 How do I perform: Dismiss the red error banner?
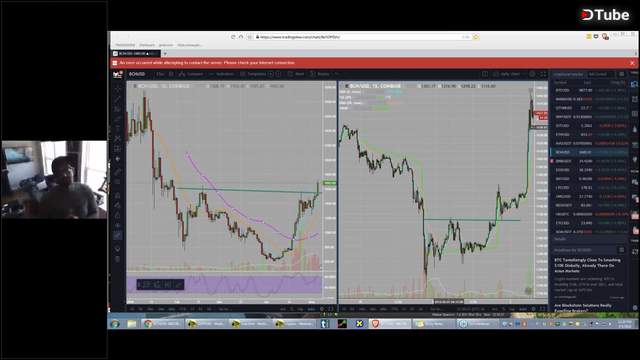632,63
